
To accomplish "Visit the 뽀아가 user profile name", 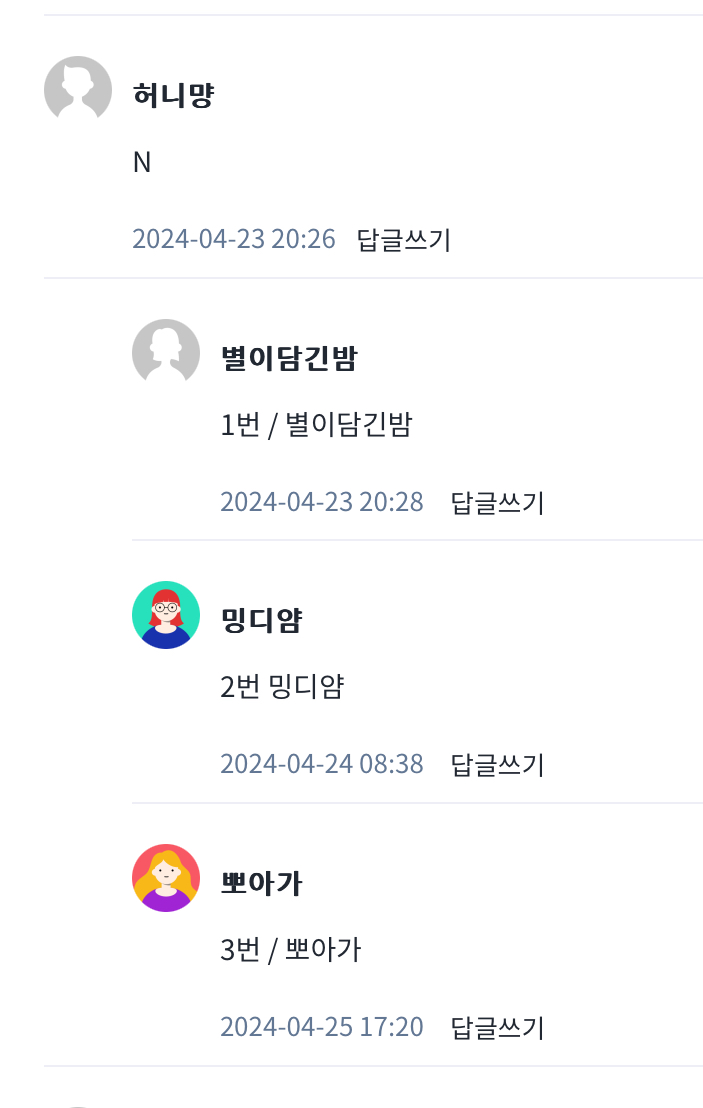I will click(x=261, y=883).
